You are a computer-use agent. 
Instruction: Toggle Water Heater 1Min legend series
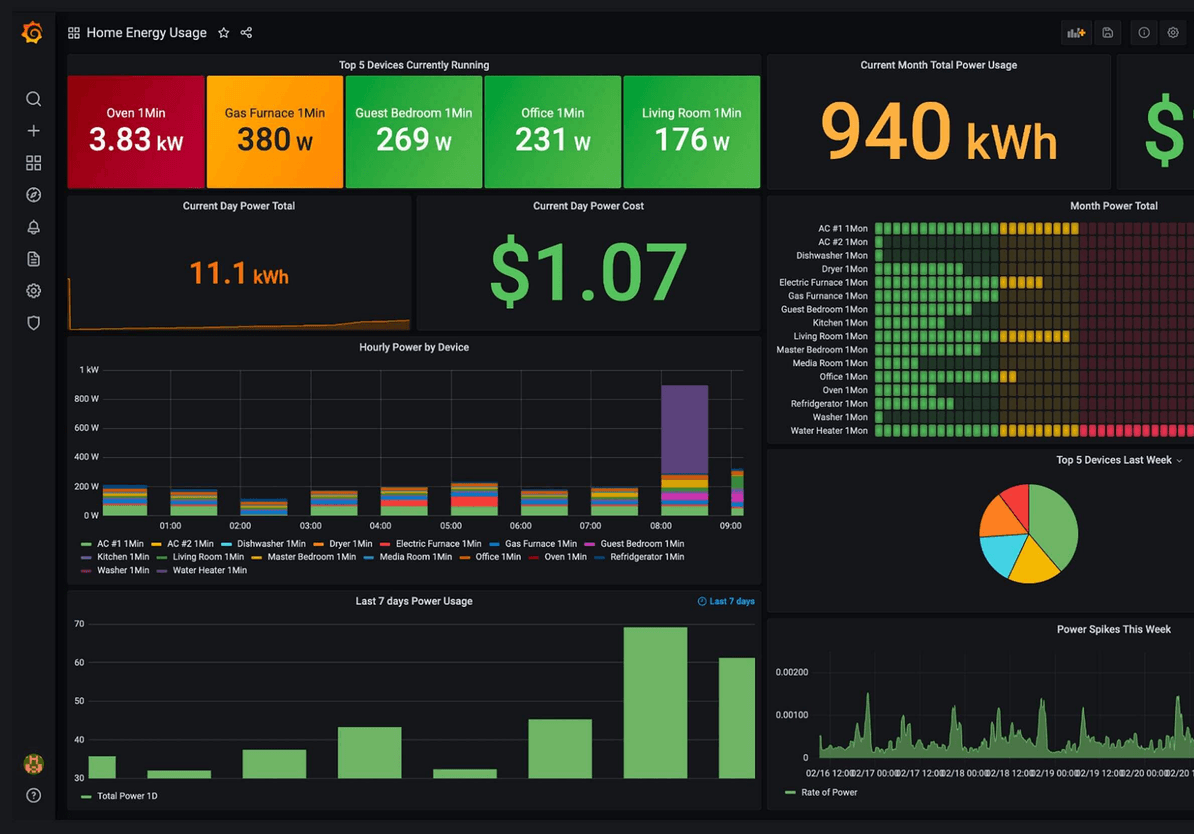pyautogui.click(x=202, y=570)
